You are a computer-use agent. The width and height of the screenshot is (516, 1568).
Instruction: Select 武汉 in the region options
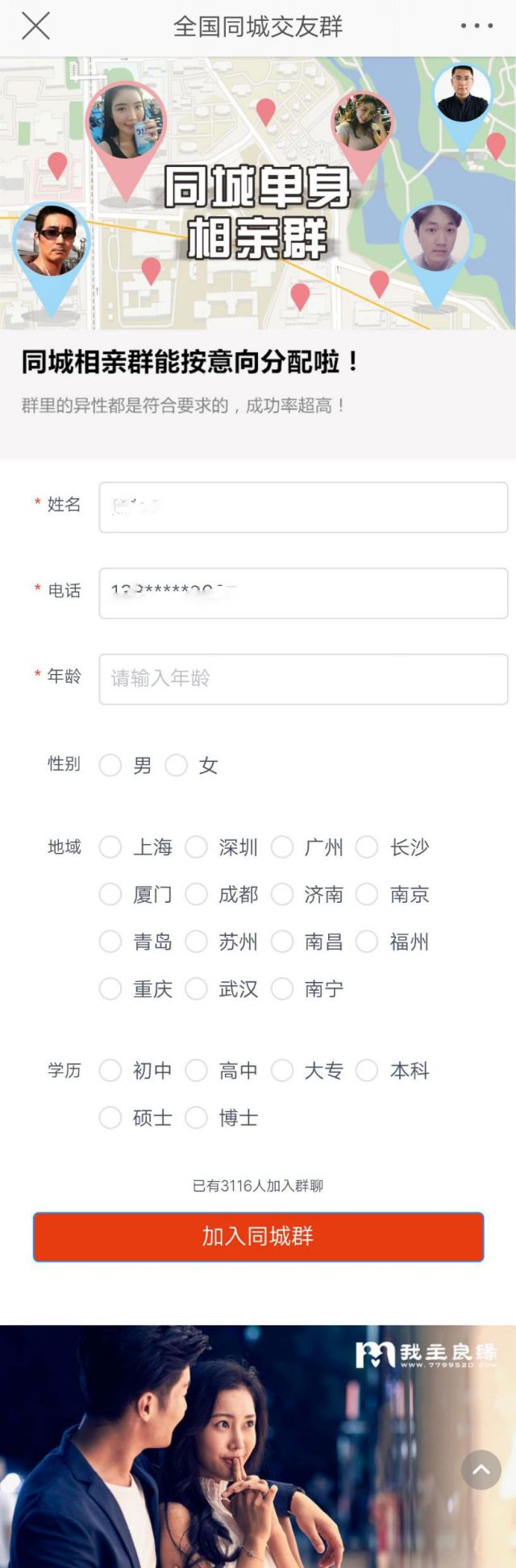[x=197, y=988]
